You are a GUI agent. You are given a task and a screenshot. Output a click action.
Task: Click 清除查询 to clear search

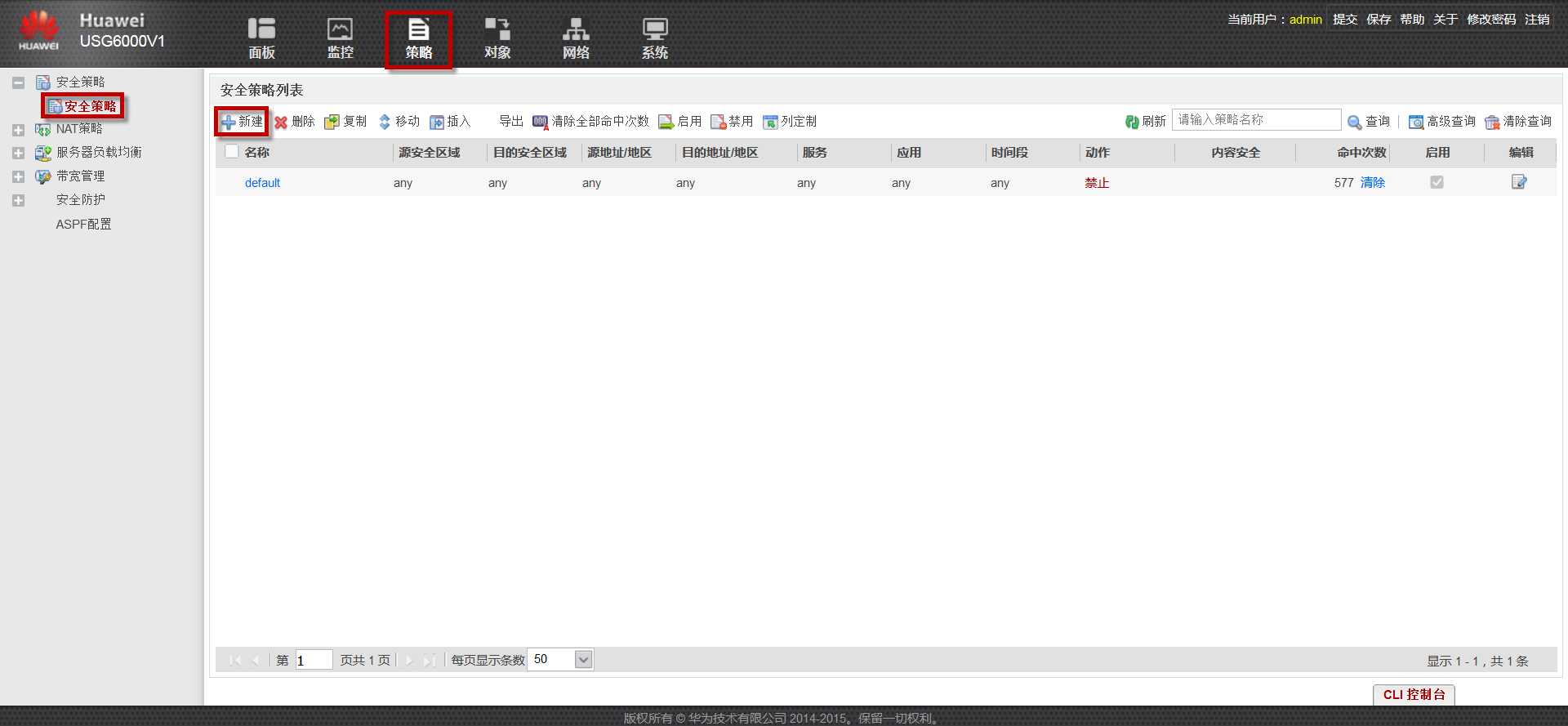coord(1518,122)
